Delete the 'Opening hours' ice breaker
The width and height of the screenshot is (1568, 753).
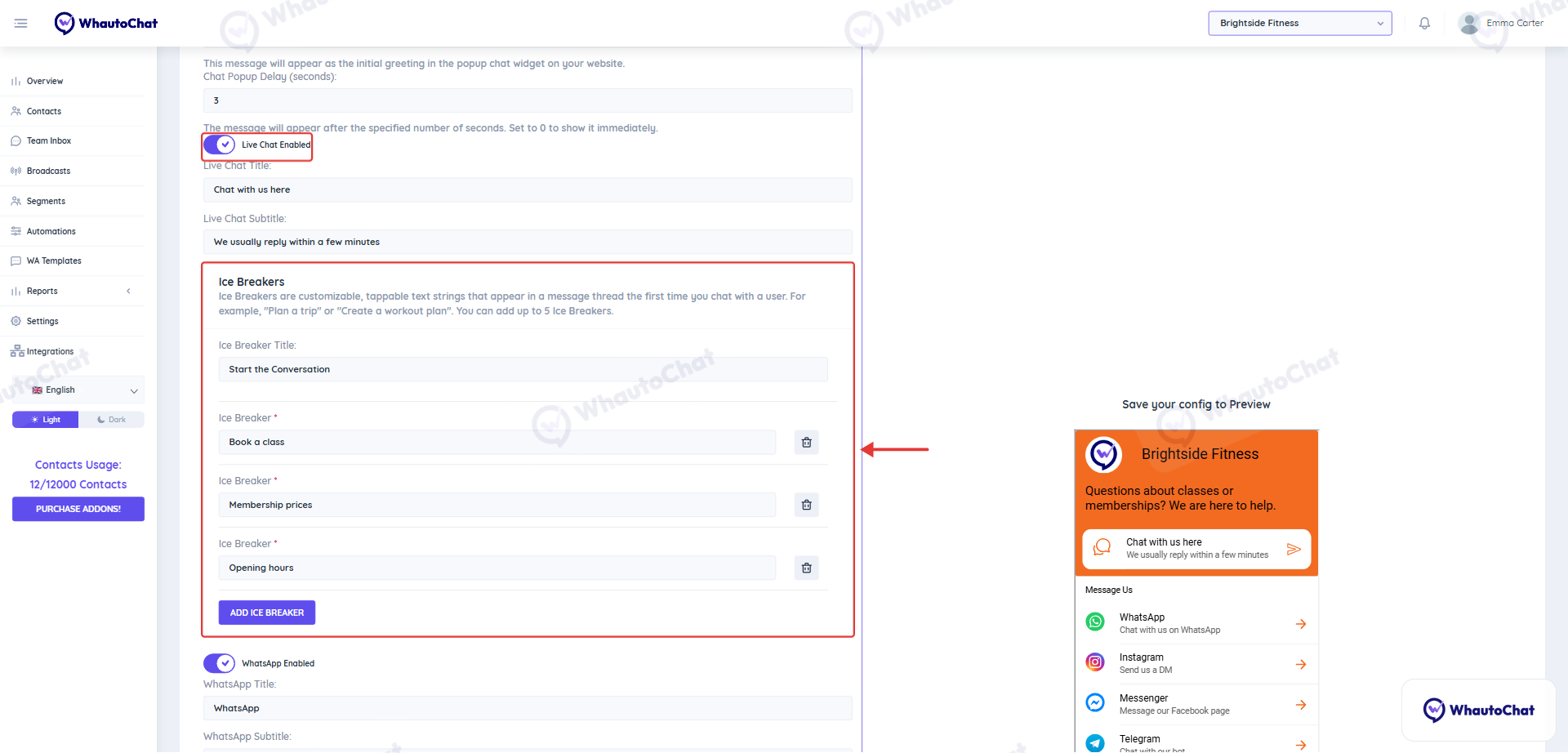[806, 568]
